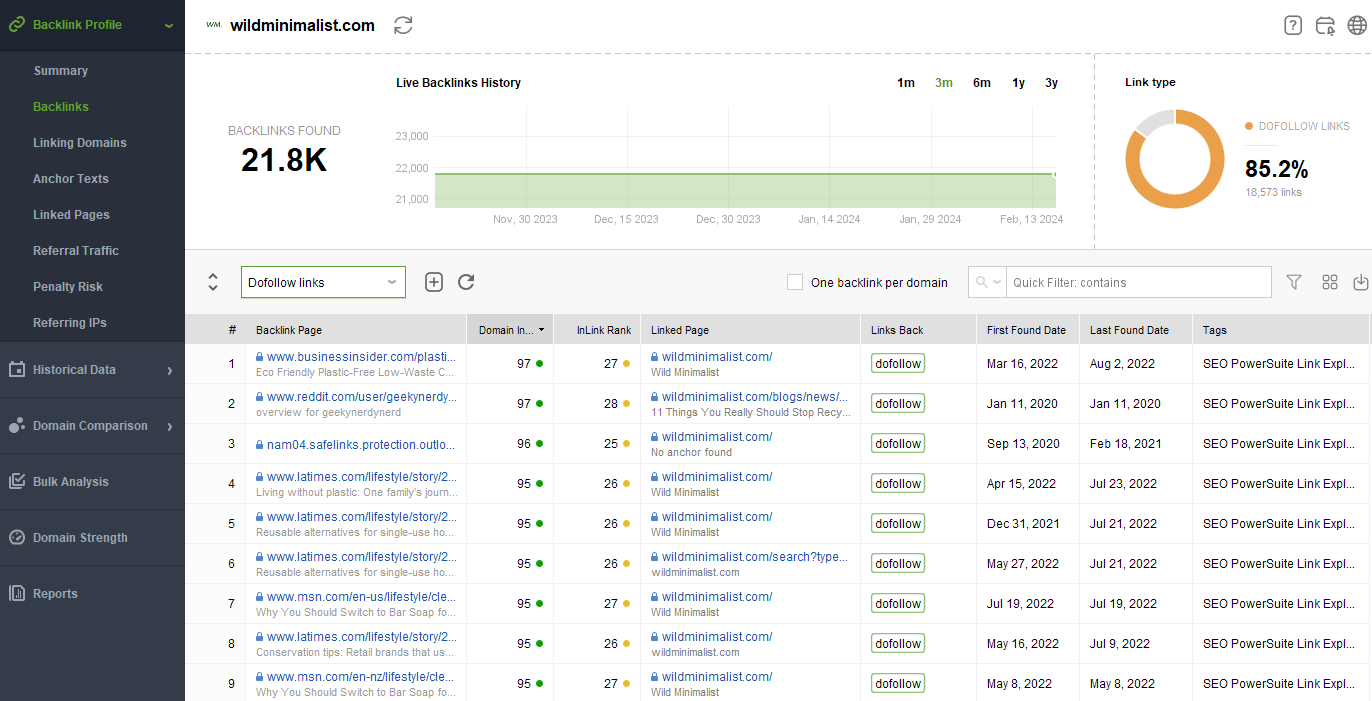This screenshot has height=701, width=1372.
Task: Click the grey nofollow donut chart segment
Action: (x=1153, y=122)
